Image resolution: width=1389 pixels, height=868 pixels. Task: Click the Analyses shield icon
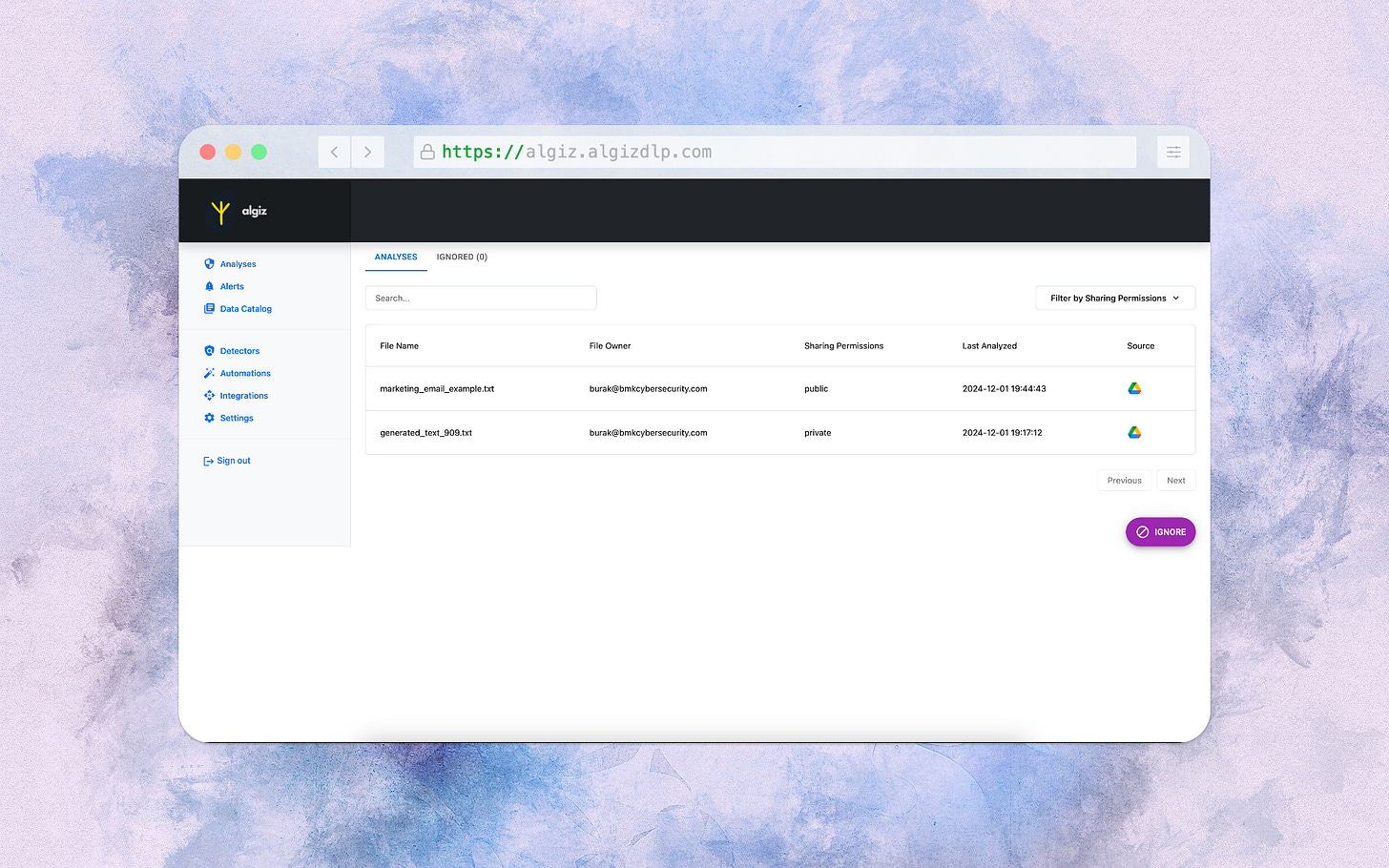(x=209, y=264)
